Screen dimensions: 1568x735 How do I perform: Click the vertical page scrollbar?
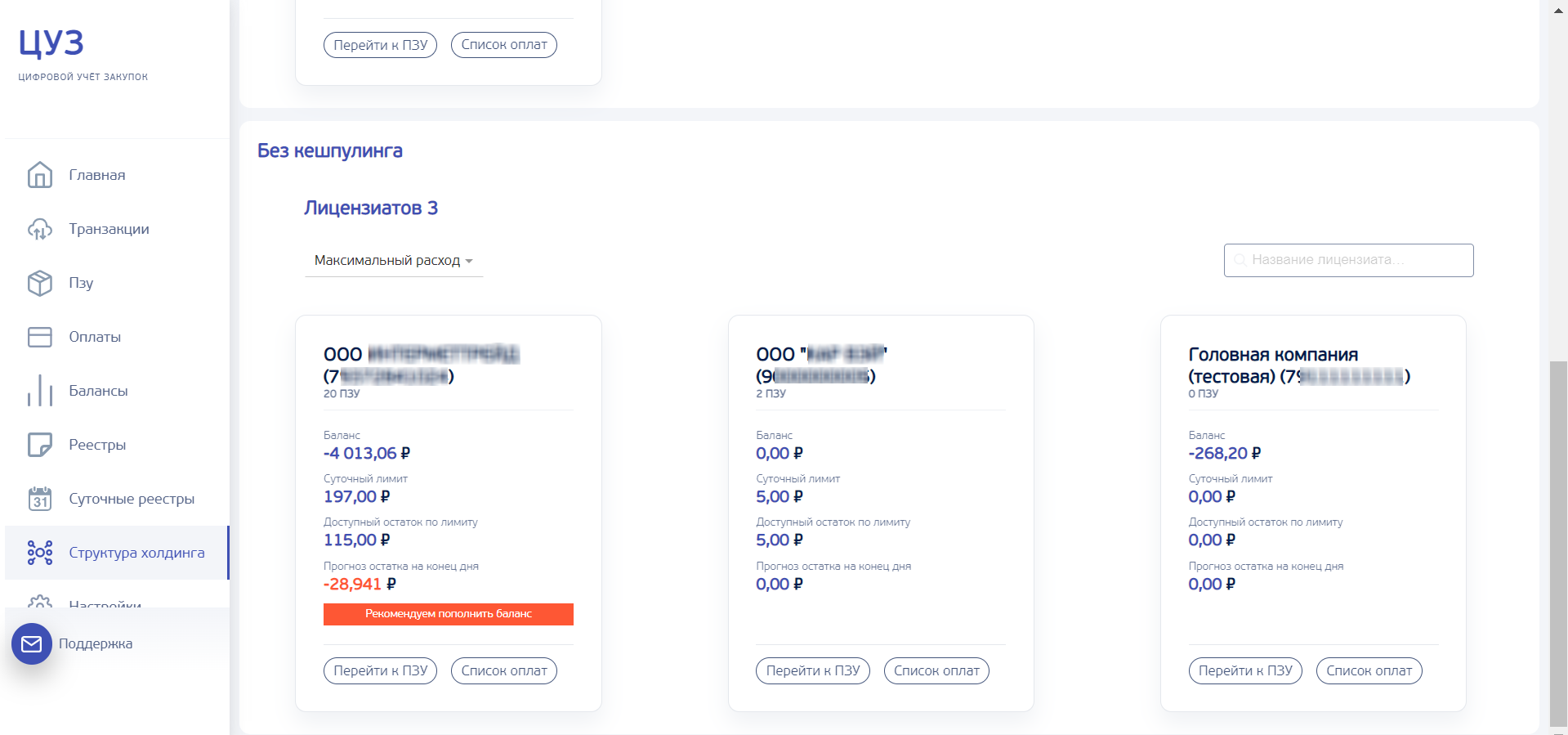(1558, 543)
